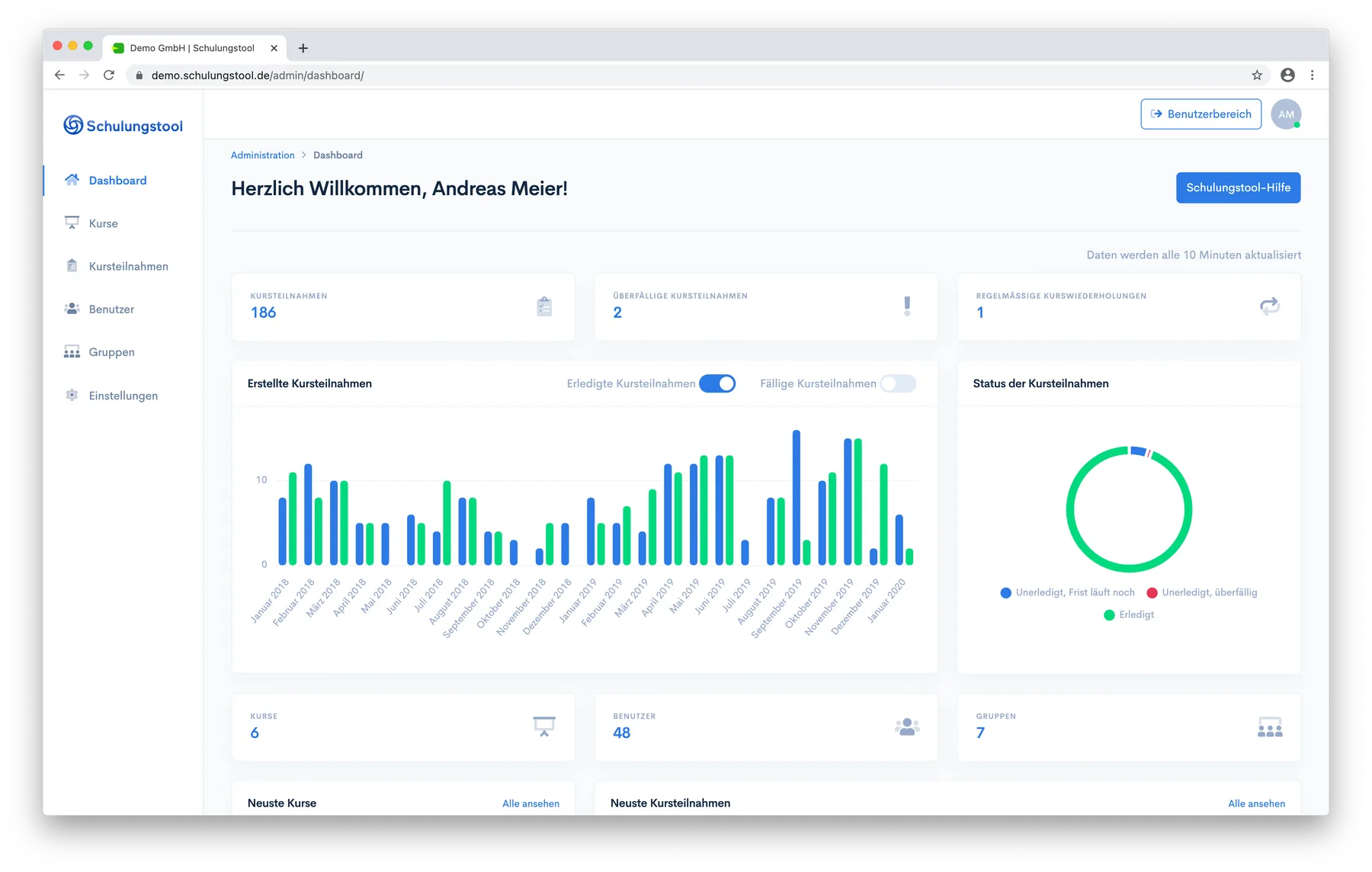Click the 'Dezember 2019' axis label
This screenshot has height=872, width=1372.
point(855,607)
